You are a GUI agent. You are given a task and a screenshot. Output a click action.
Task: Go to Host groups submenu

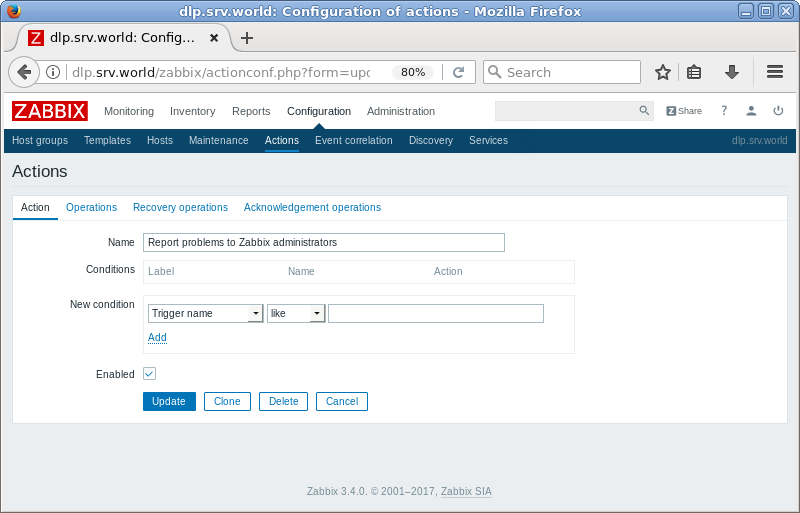tap(40, 140)
